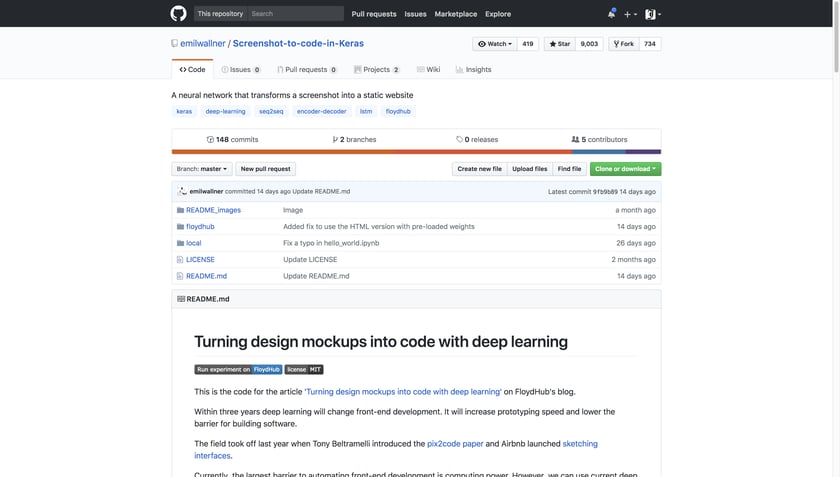
Task: Go to Marketplace in header
Action: tap(455, 14)
